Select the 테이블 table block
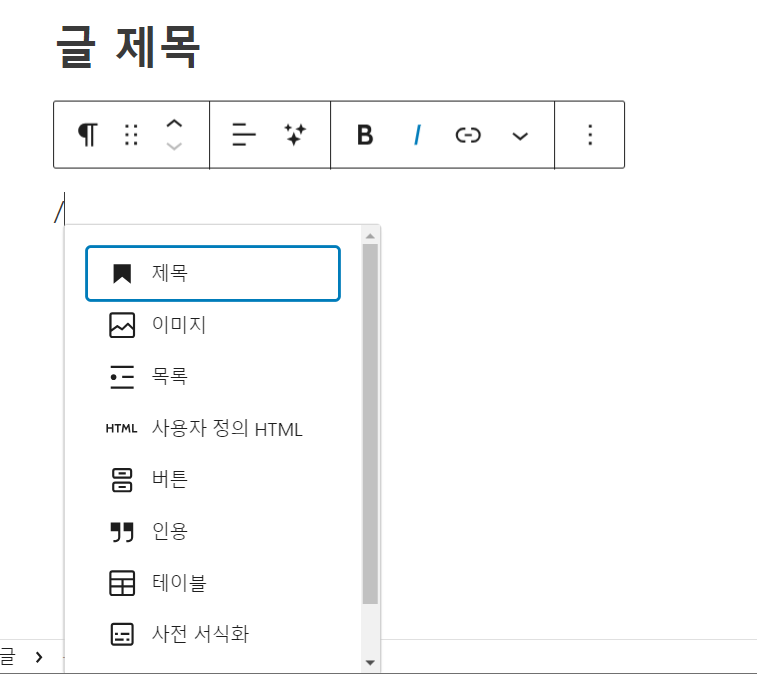Viewport: 757px width, 674px height. coord(213,583)
